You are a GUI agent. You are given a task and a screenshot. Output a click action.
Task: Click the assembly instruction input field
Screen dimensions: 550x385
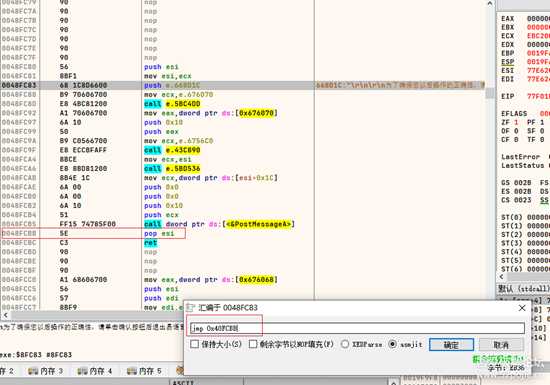click(357, 328)
